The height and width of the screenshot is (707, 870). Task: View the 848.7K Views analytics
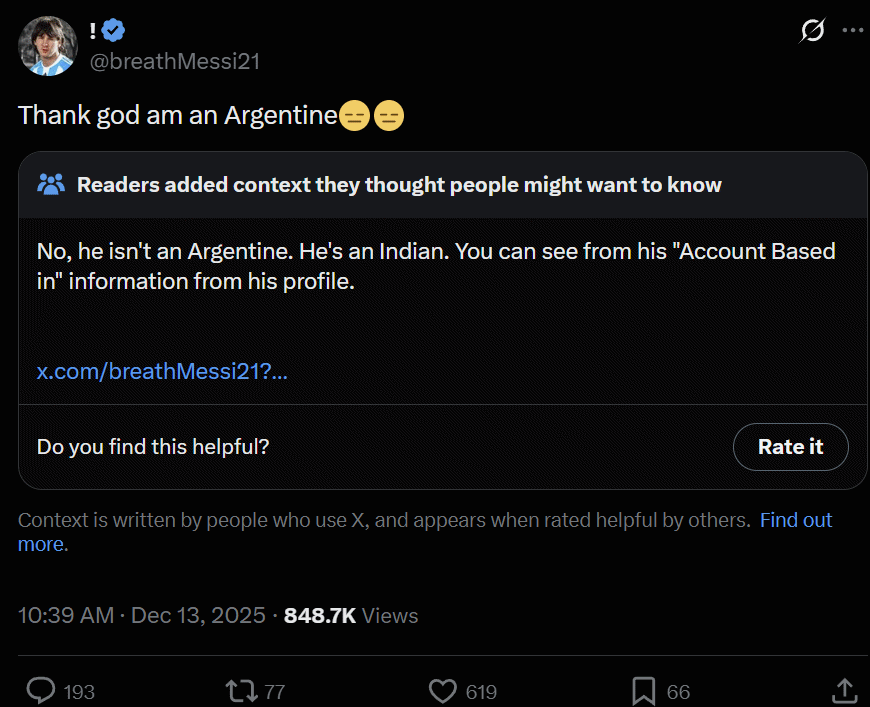click(351, 615)
